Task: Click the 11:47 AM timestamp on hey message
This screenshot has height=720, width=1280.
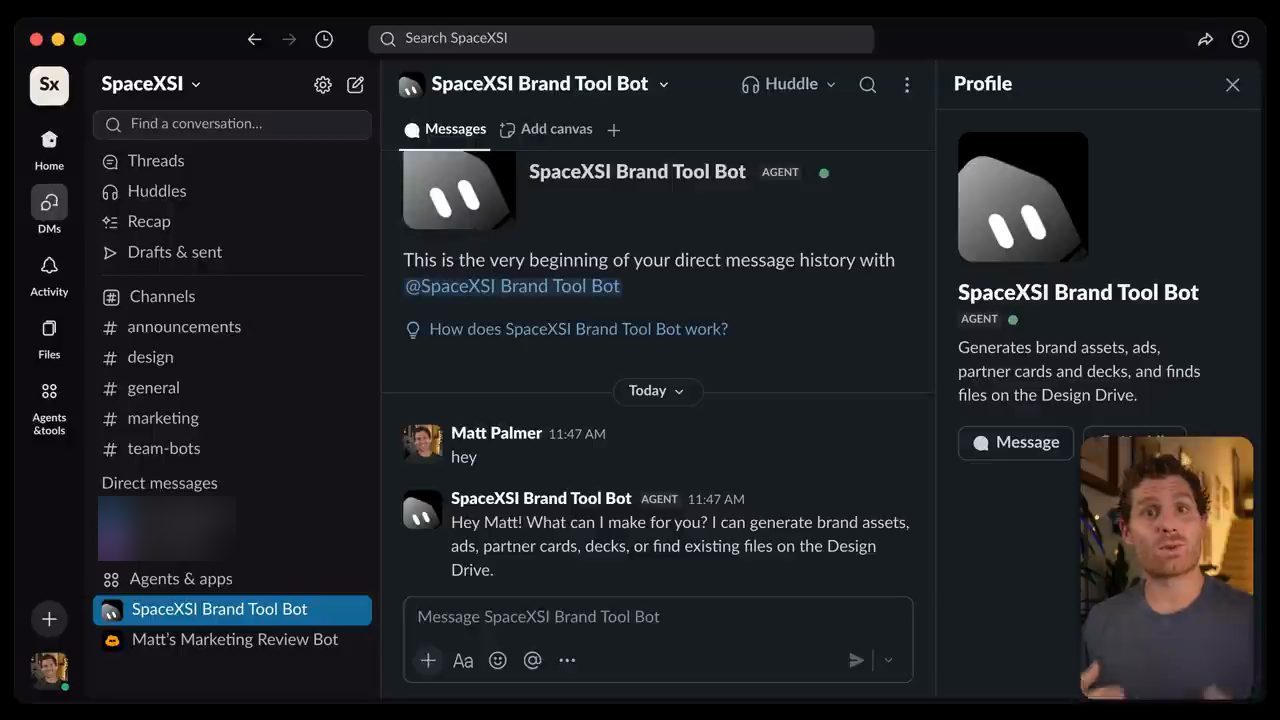Action: pyautogui.click(x=577, y=434)
